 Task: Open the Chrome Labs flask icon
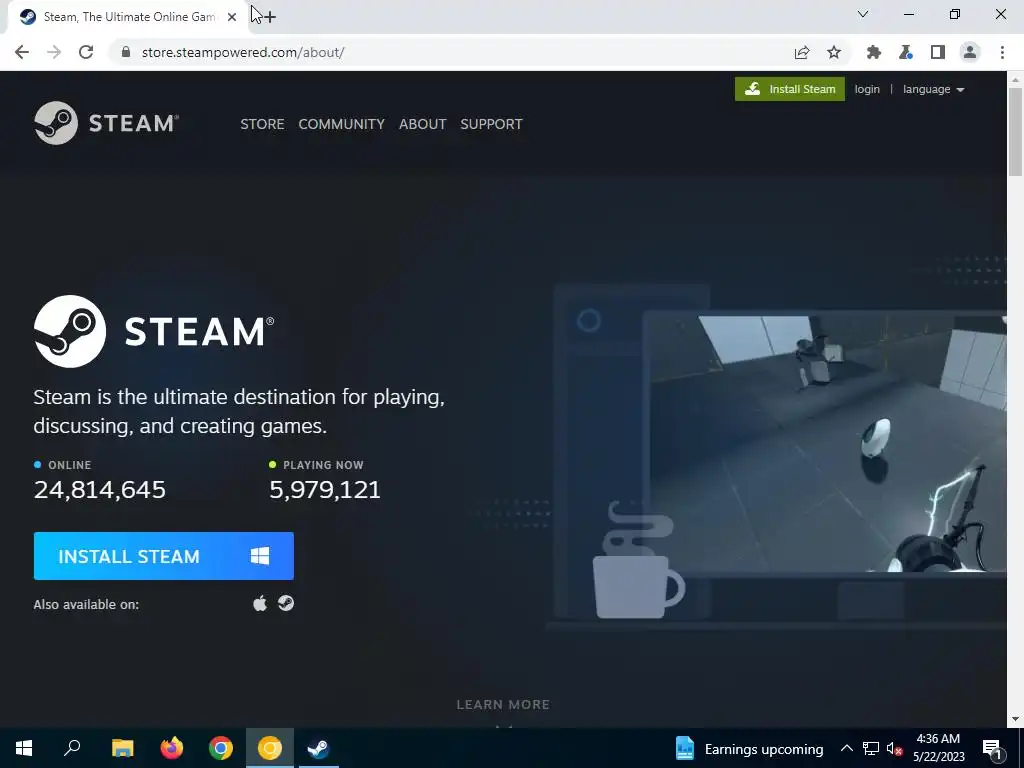905,52
